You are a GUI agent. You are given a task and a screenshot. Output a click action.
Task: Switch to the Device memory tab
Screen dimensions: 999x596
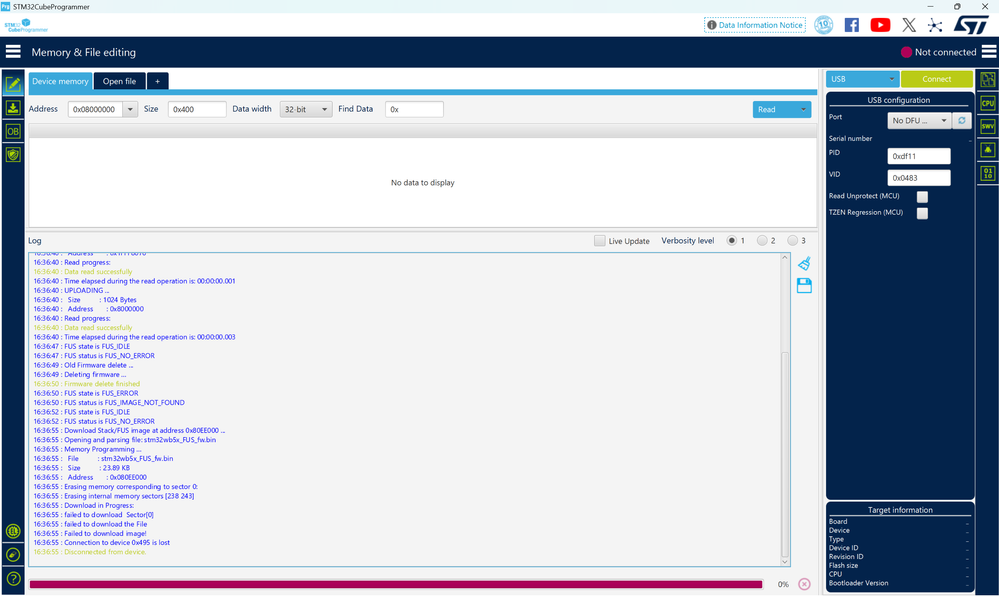60,81
